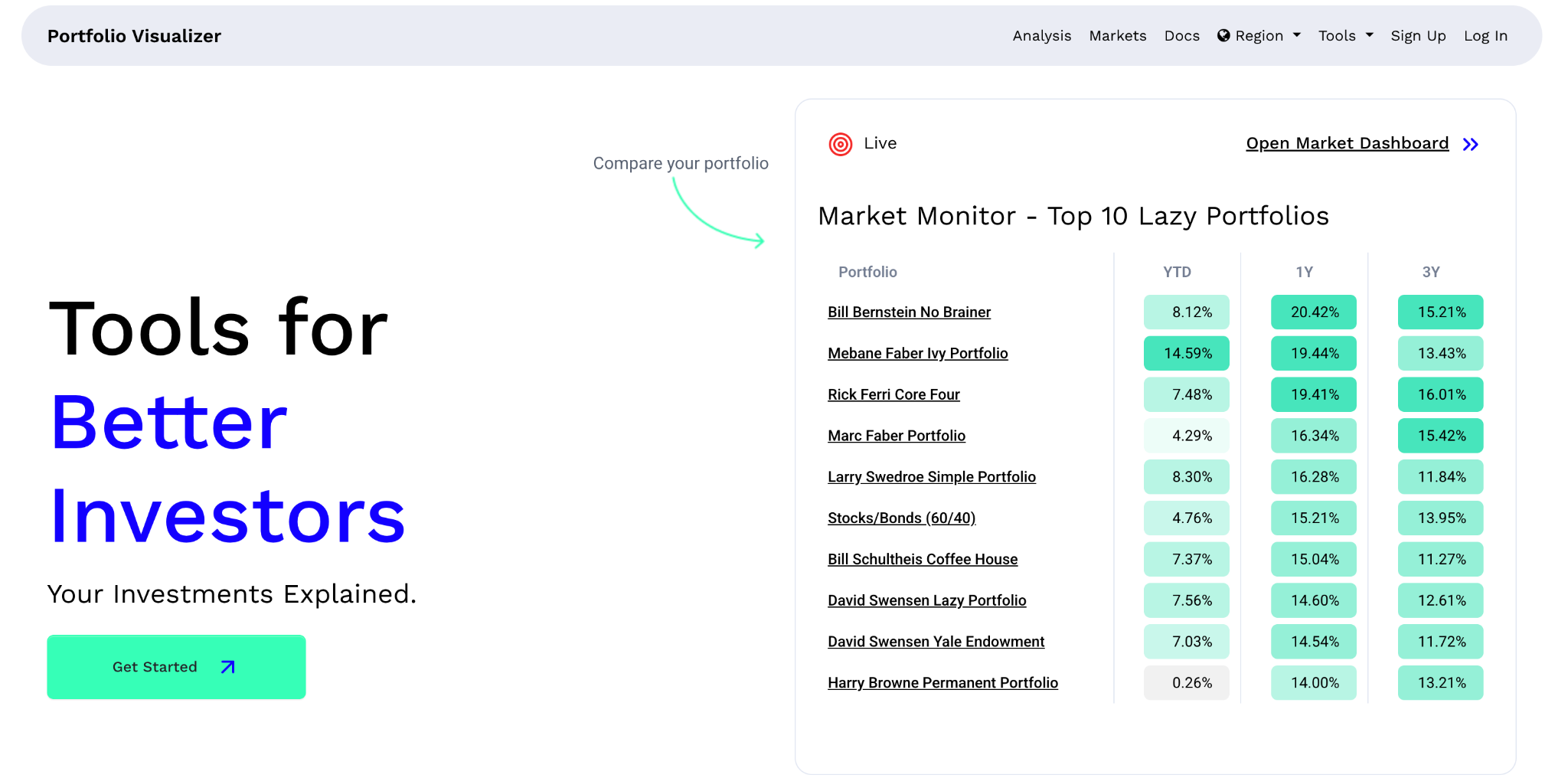Click the 0.26% YTD cell

1186,683
